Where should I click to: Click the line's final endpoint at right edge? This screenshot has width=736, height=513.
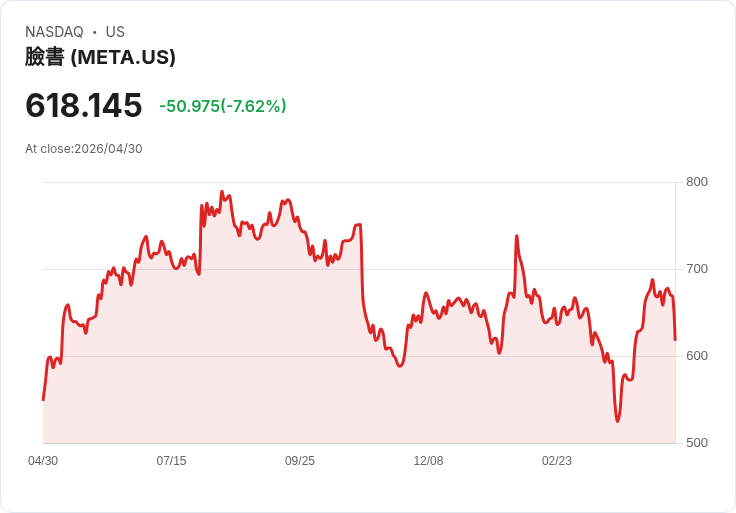tap(675, 340)
